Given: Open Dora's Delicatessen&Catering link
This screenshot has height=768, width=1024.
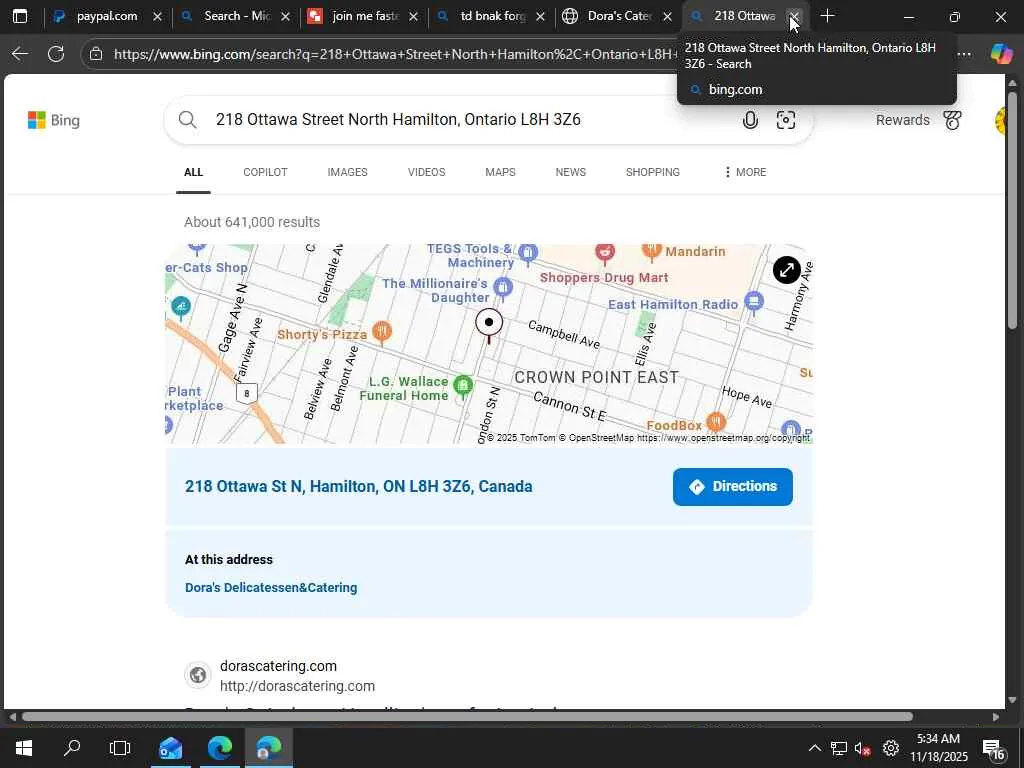Looking at the screenshot, I should coord(271,588).
